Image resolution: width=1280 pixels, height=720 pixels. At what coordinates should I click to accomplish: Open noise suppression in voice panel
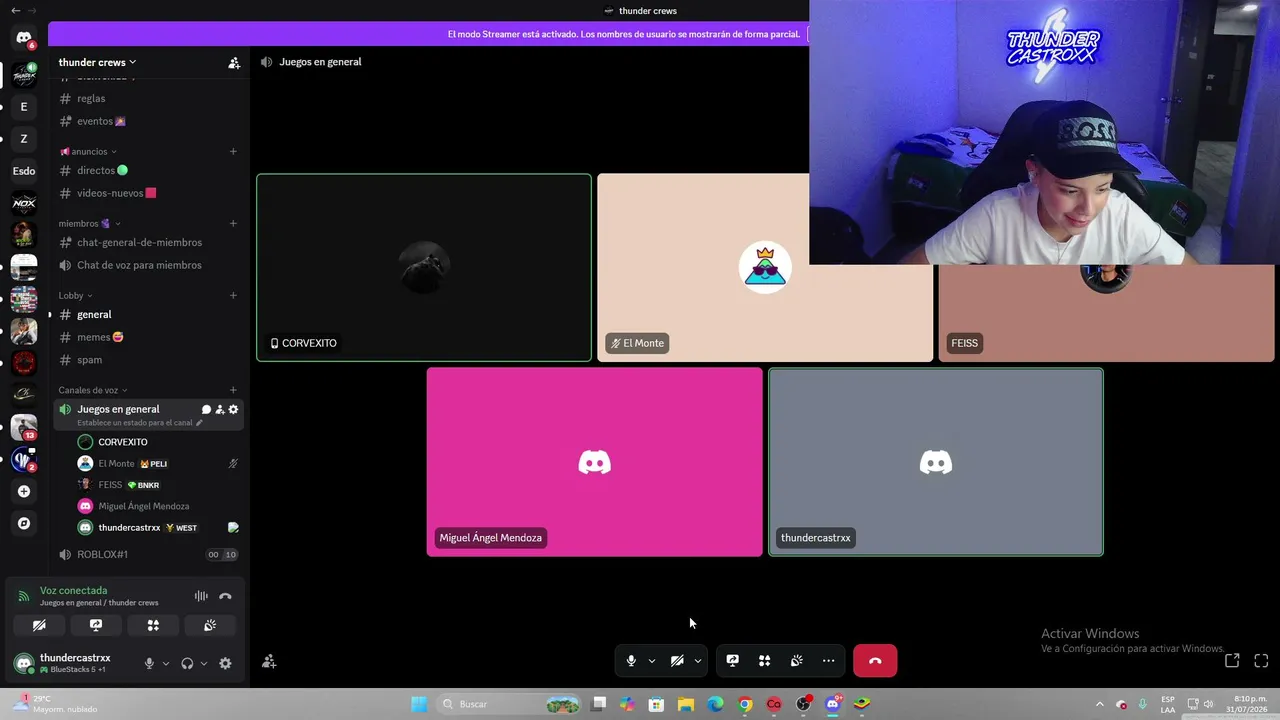201,596
